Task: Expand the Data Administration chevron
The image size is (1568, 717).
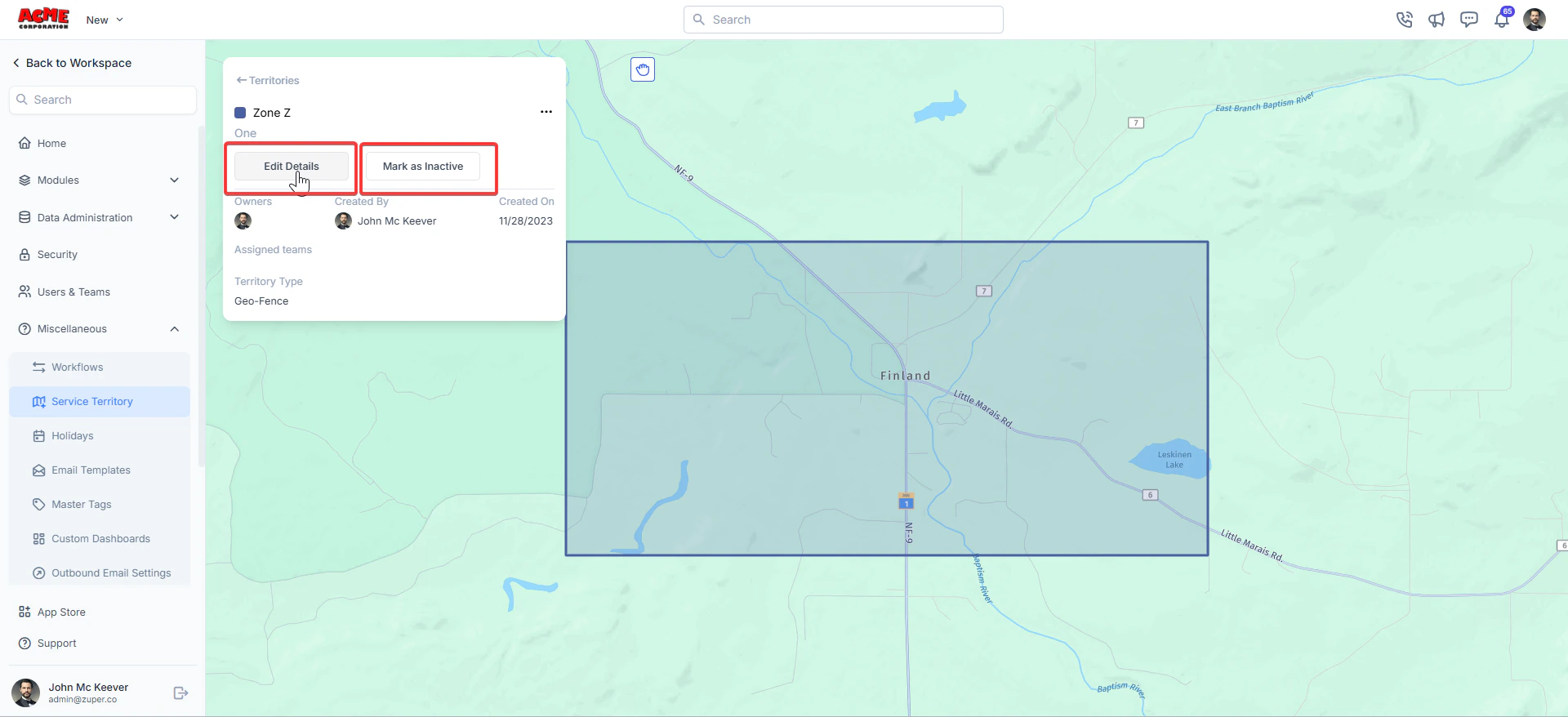Action: [x=174, y=217]
